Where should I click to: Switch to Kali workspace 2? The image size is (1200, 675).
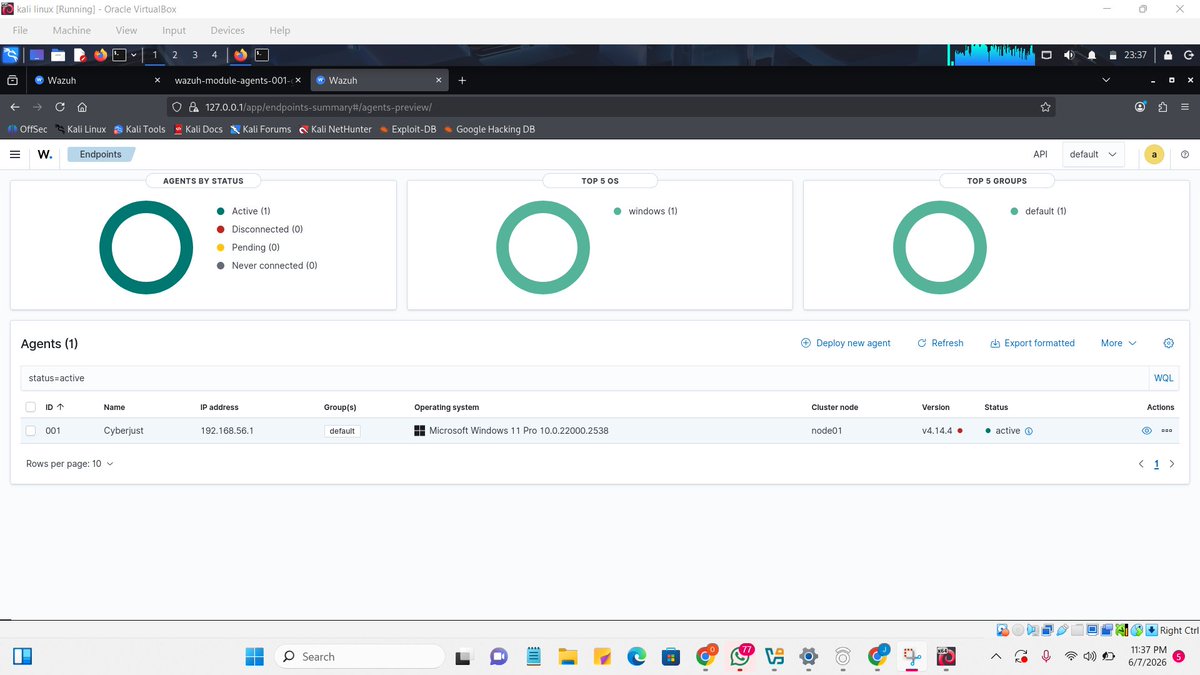click(175, 55)
